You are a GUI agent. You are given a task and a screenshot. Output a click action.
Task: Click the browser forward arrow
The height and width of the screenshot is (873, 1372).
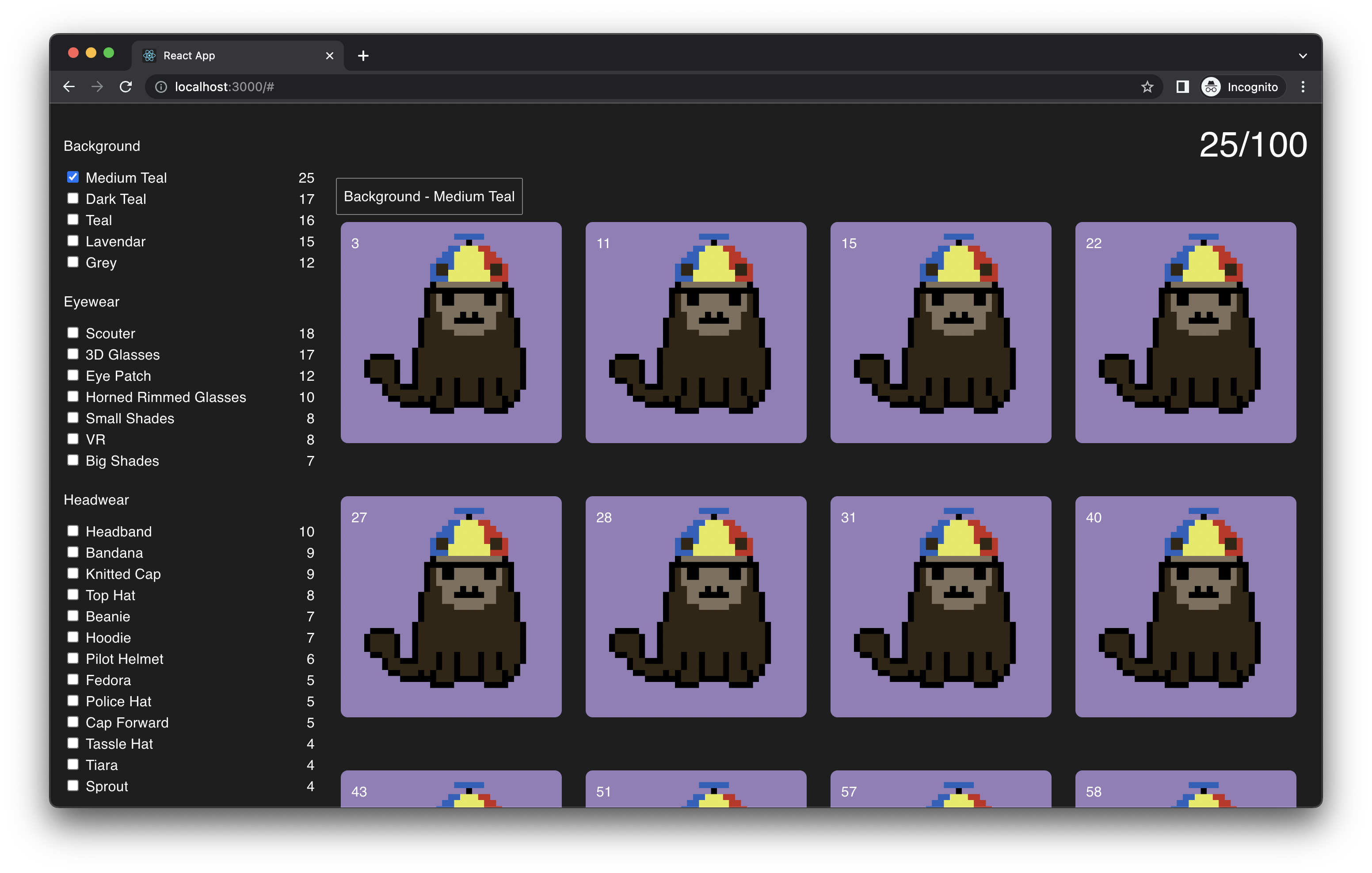97,87
